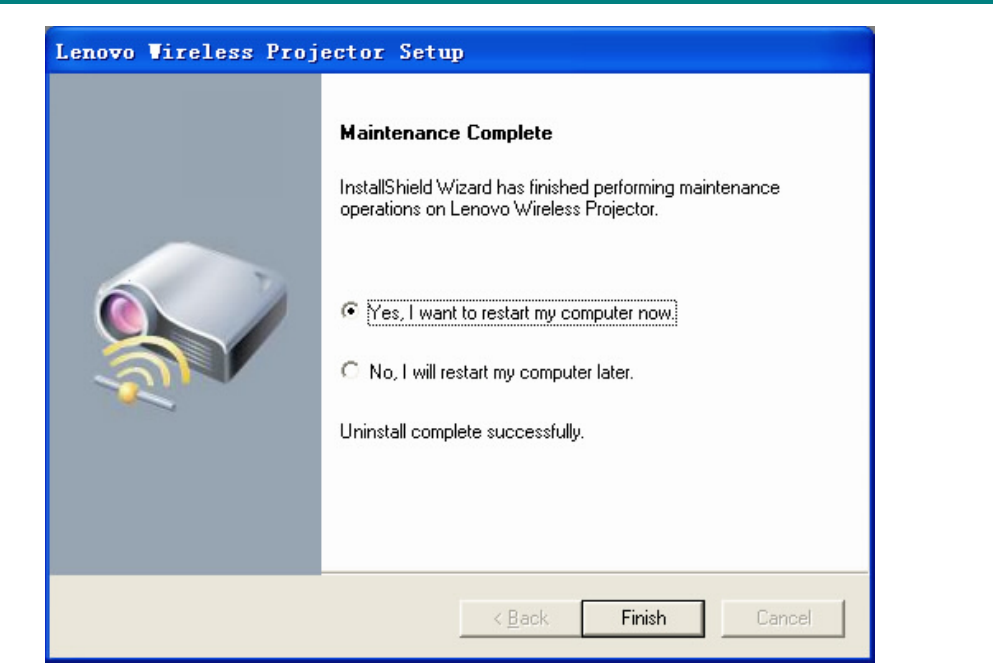This screenshot has width=993, height=663.
Task: Click the yellow wireless signal icon
Action: [x=144, y=369]
